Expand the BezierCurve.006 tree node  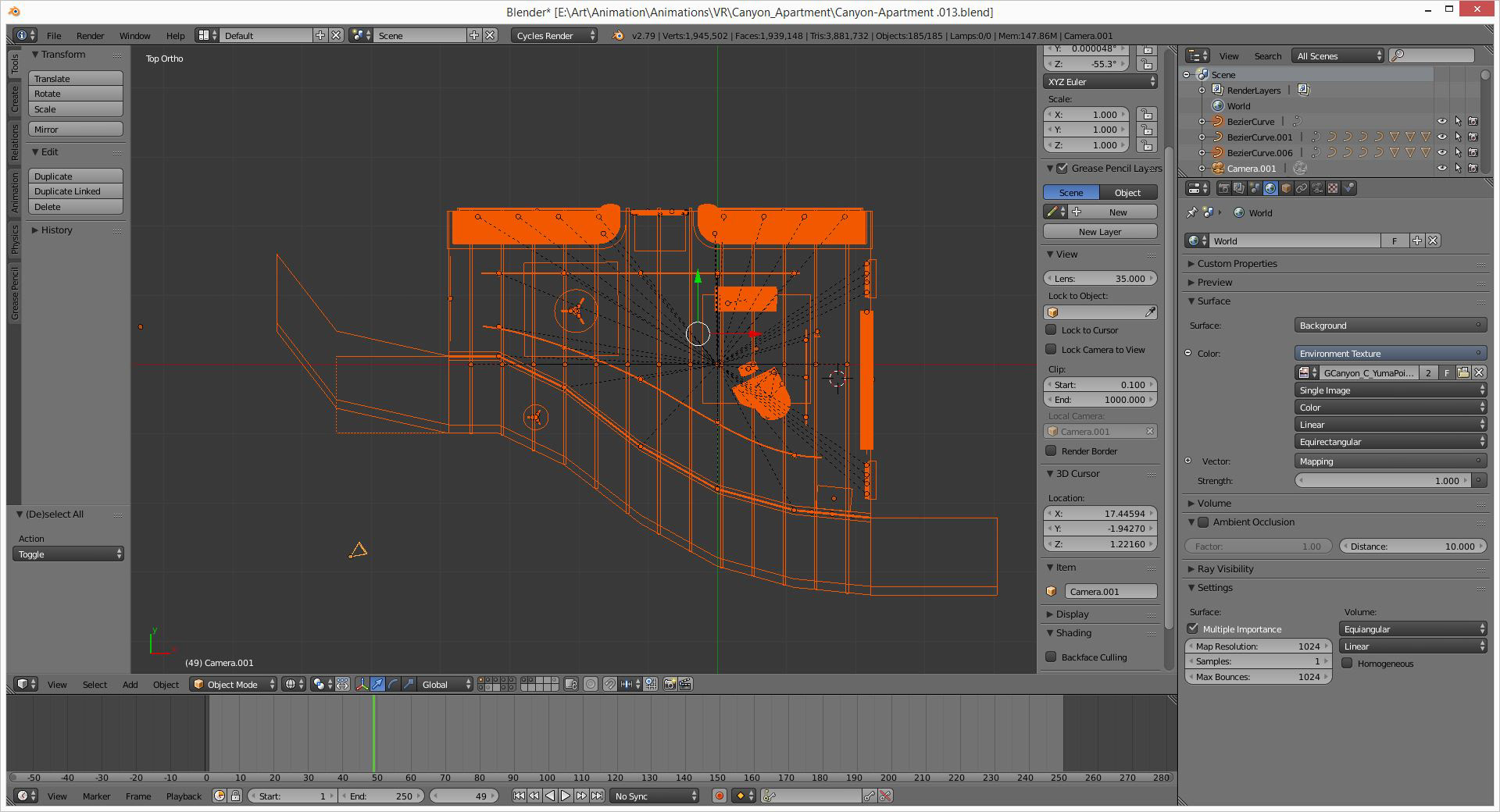point(1202,153)
